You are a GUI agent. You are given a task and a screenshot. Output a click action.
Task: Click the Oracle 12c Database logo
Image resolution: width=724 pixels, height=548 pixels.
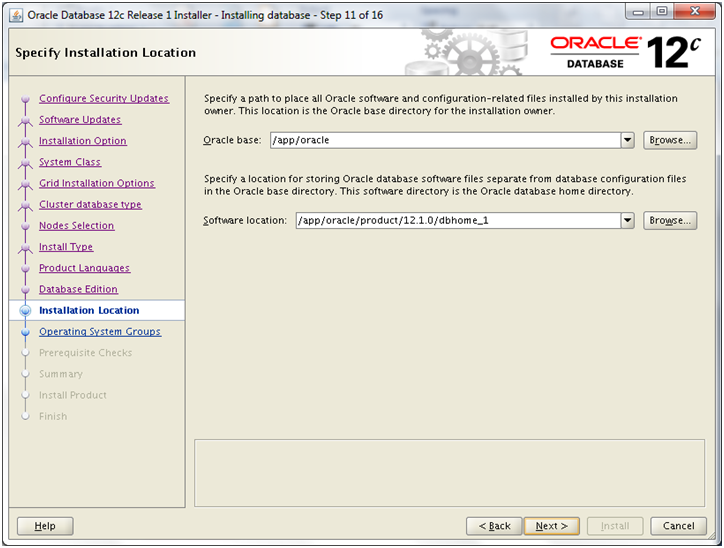pos(626,53)
